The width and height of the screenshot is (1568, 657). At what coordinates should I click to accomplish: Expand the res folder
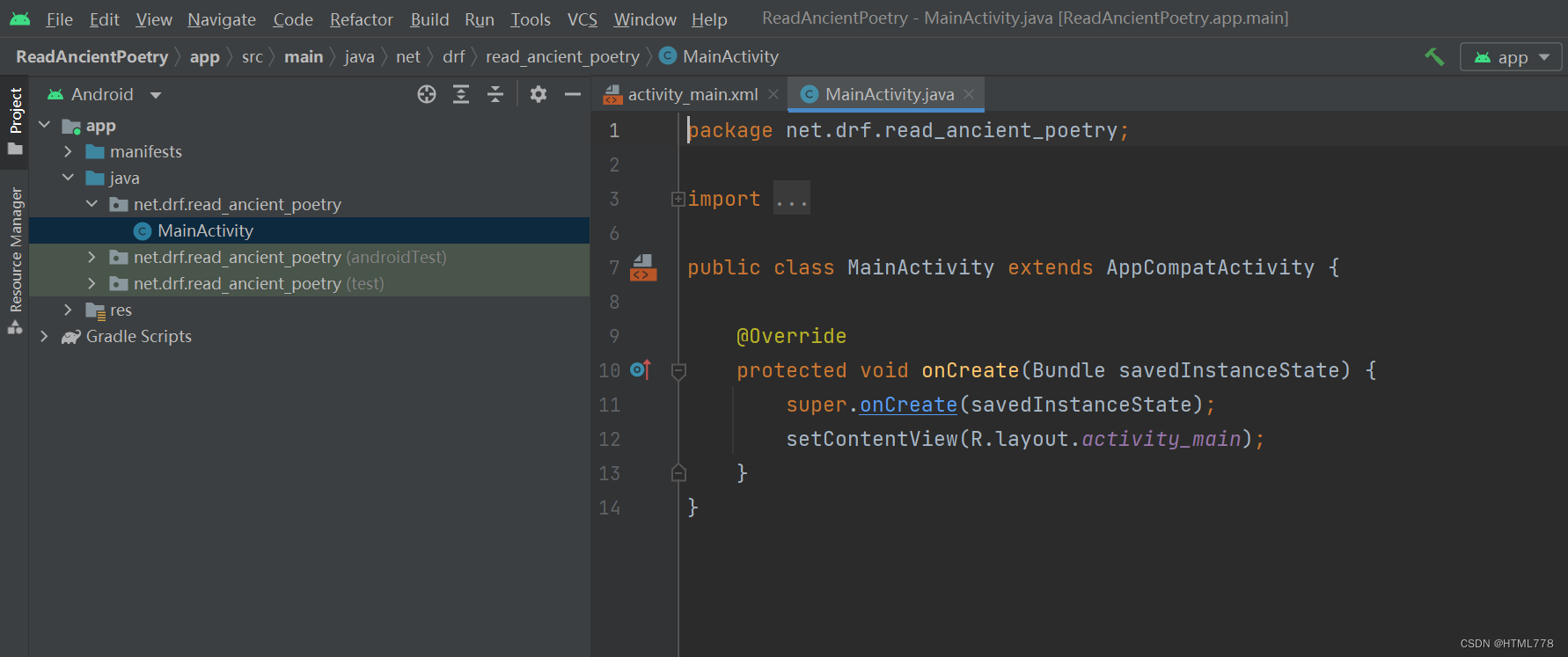click(x=69, y=310)
